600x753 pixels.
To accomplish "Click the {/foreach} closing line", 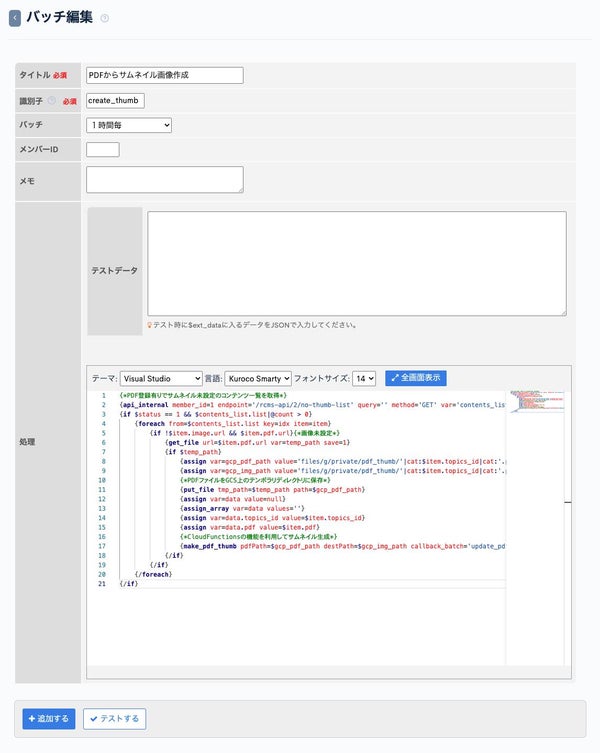I will click(x=153, y=574).
